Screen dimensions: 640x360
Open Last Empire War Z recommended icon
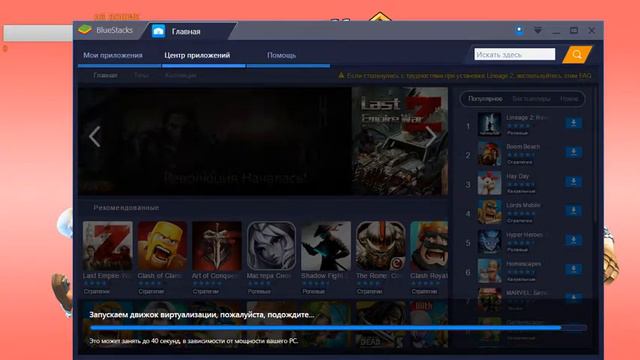pos(107,246)
